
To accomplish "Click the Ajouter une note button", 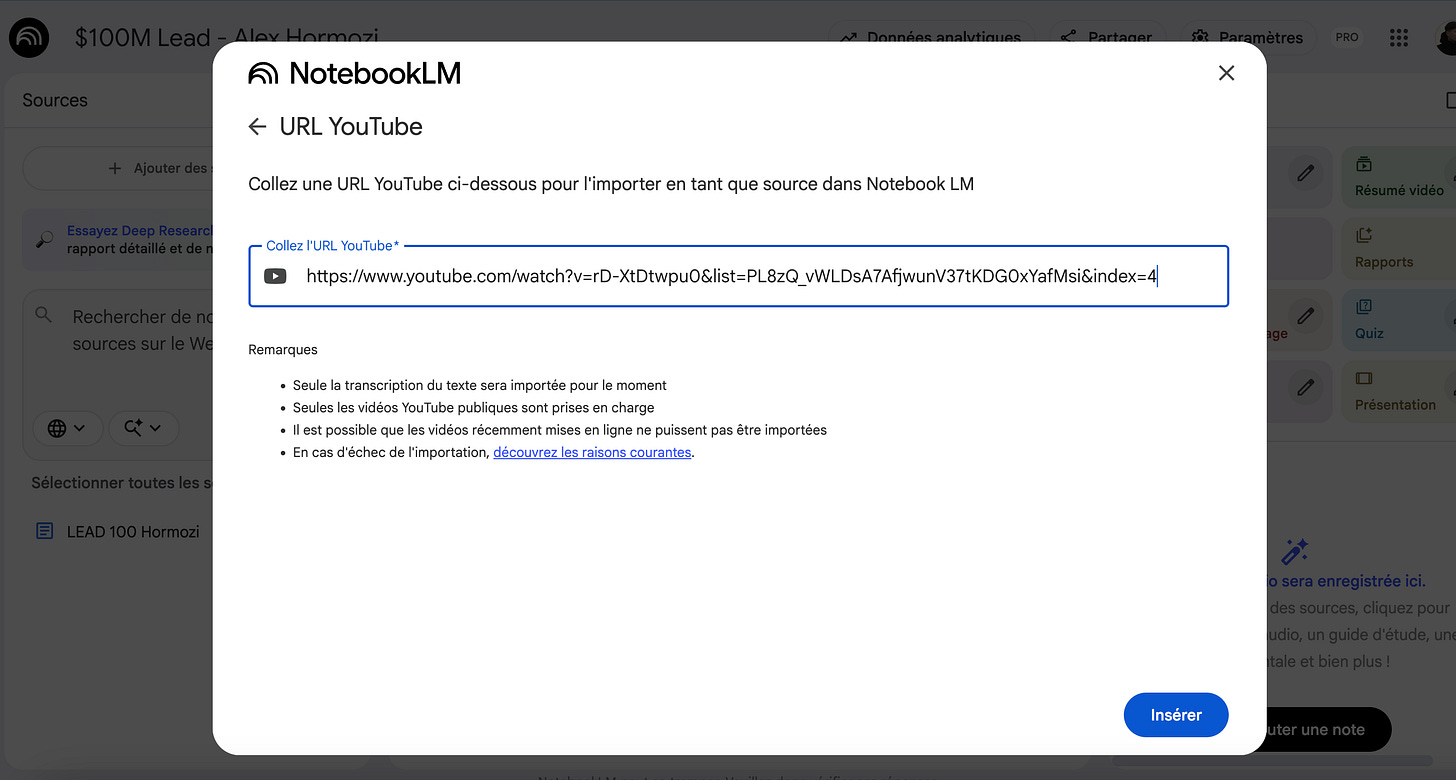I will tap(1329, 730).
